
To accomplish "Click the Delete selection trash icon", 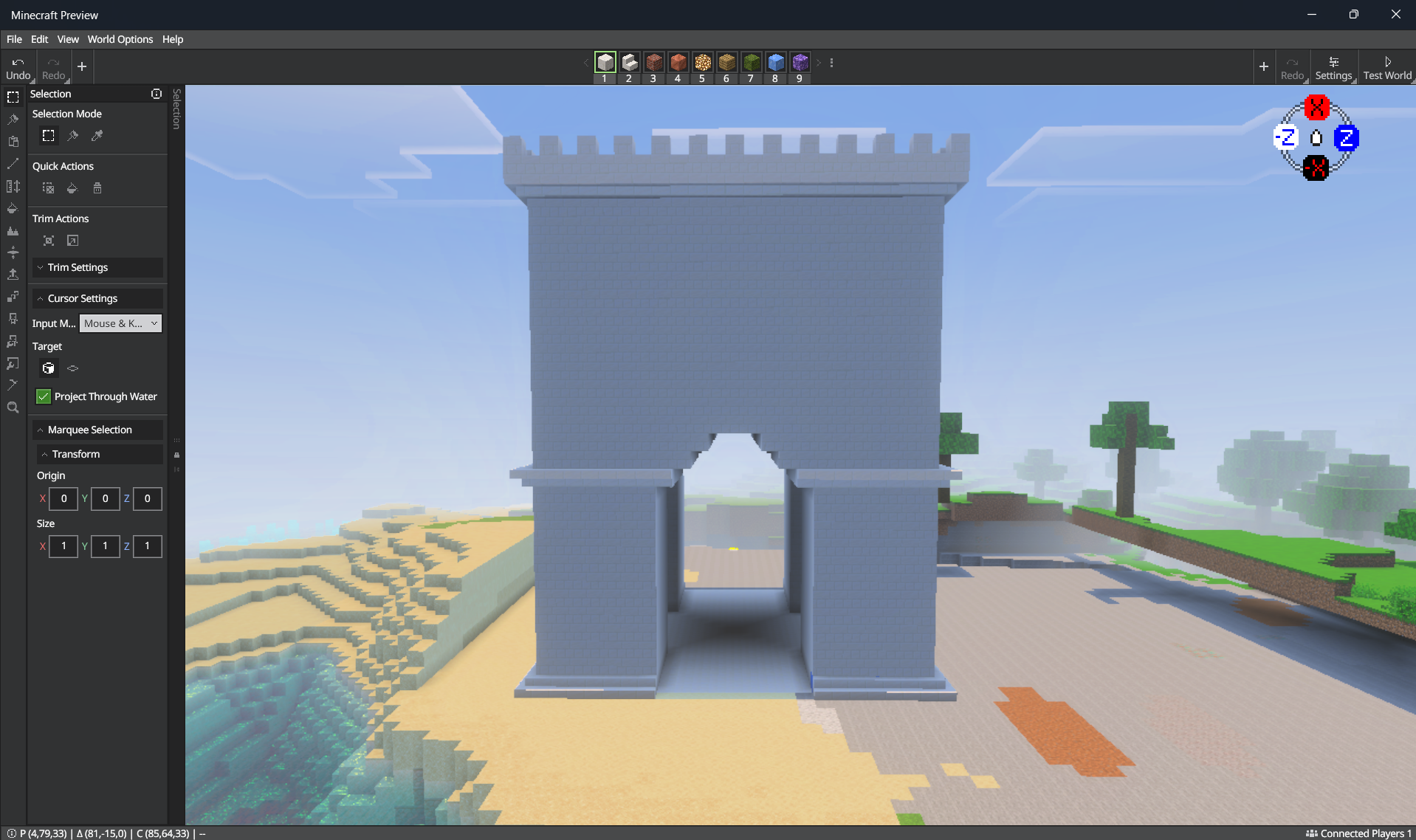I will click(97, 188).
